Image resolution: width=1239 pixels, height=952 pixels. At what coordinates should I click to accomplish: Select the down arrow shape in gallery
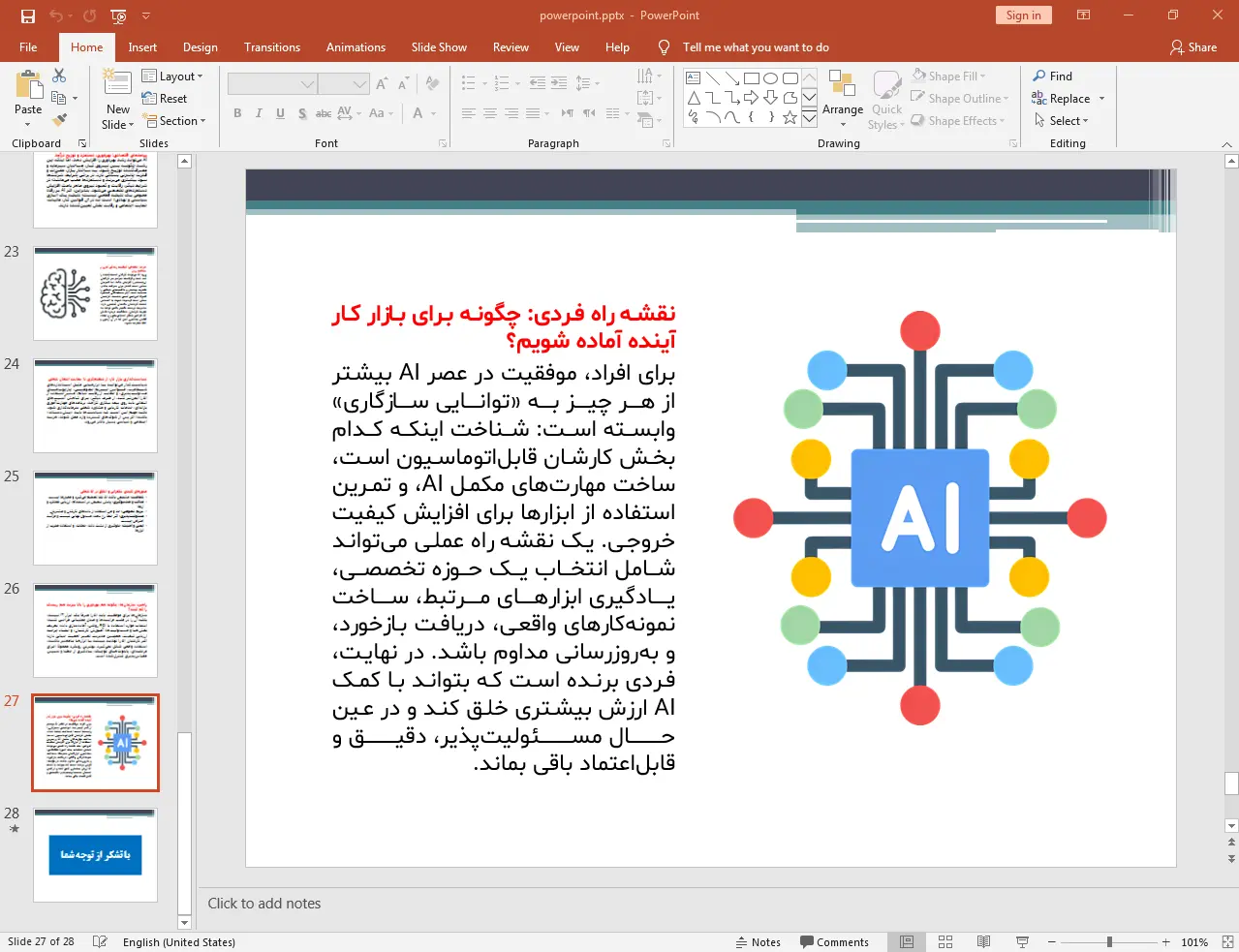(770, 98)
